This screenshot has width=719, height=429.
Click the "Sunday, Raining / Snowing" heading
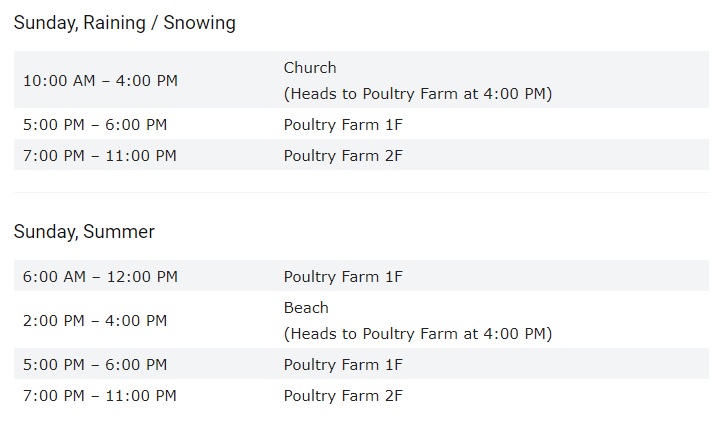click(125, 22)
